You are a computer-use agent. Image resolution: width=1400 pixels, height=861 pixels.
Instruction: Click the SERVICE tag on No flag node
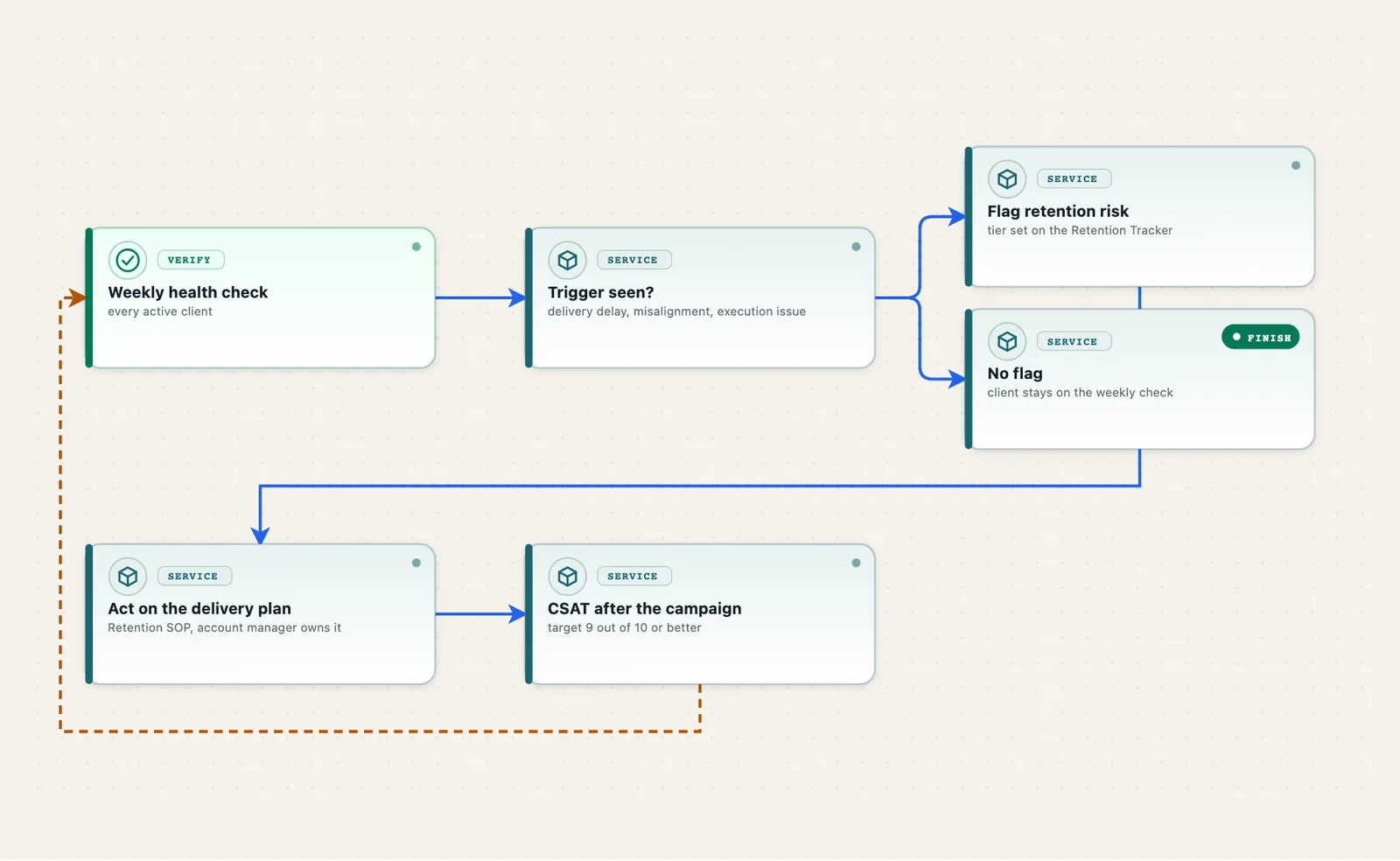pyautogui.click(x=1074, y=341)
